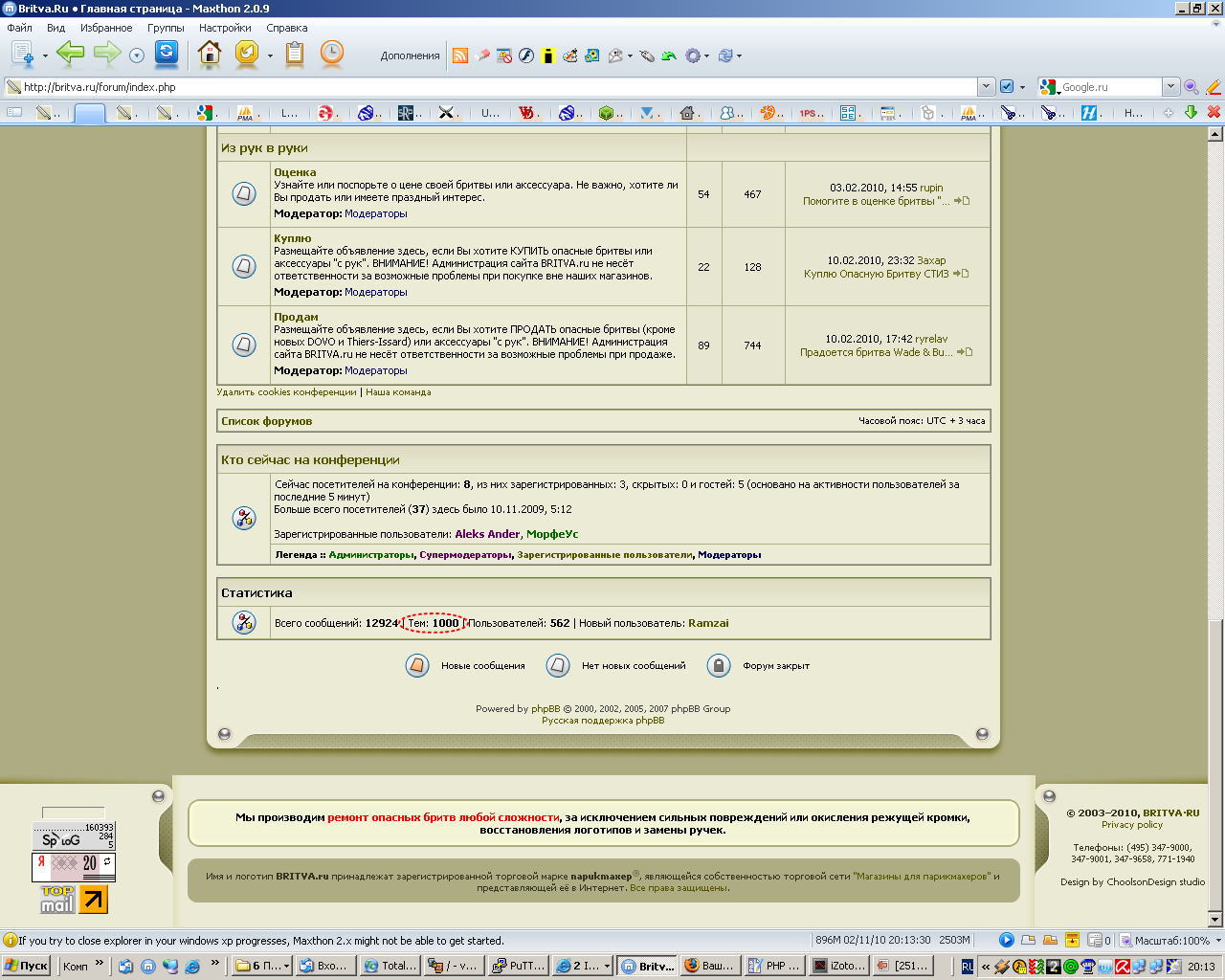
Task: Click the Удалить cookies конференции link
Action: click(286, 392)
